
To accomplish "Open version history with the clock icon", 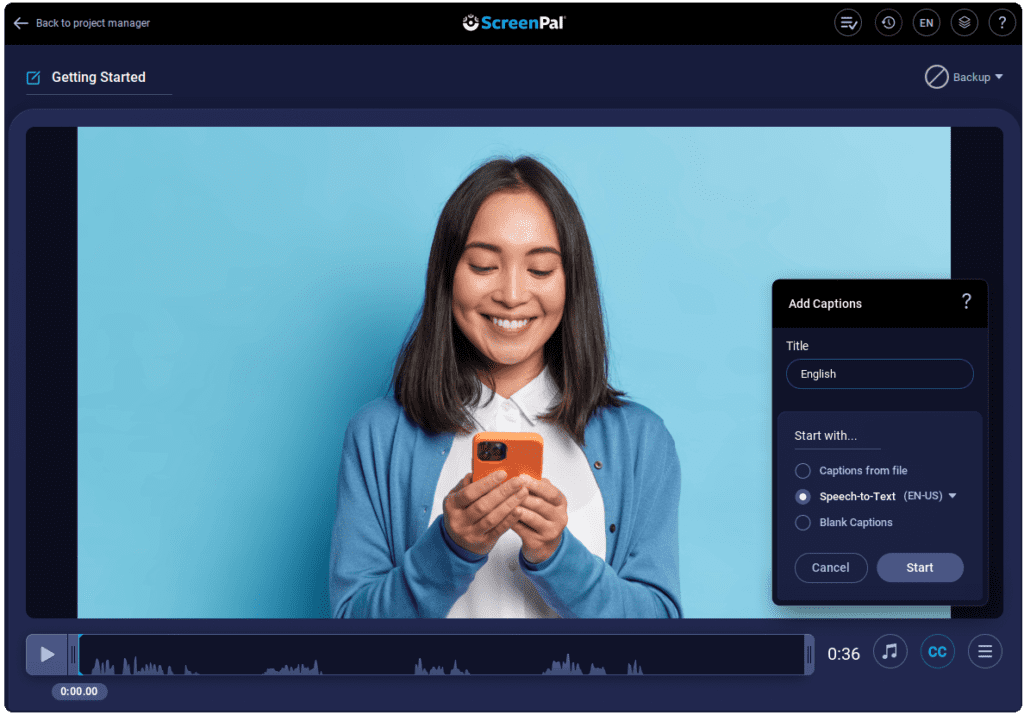I will [x=887, y=22].
